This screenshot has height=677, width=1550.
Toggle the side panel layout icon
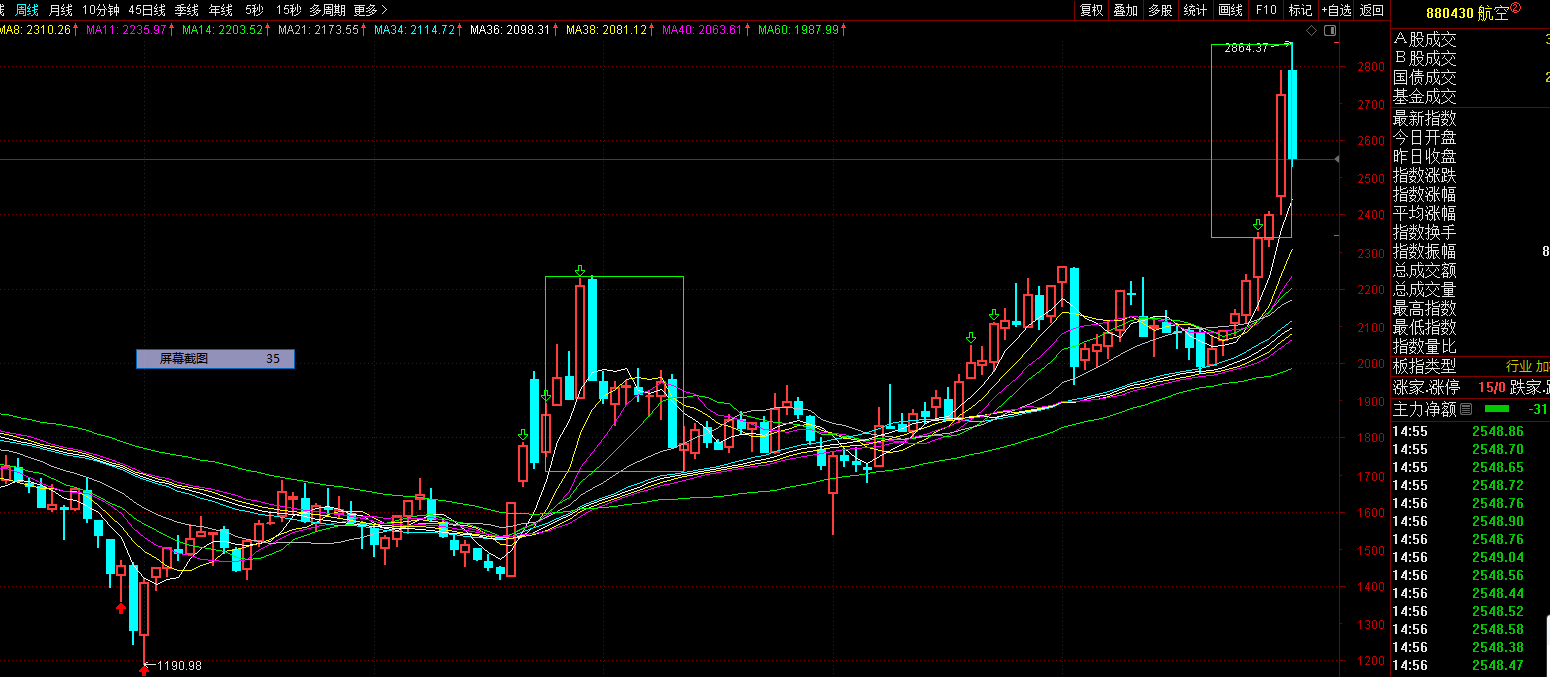click(1329, 30)
